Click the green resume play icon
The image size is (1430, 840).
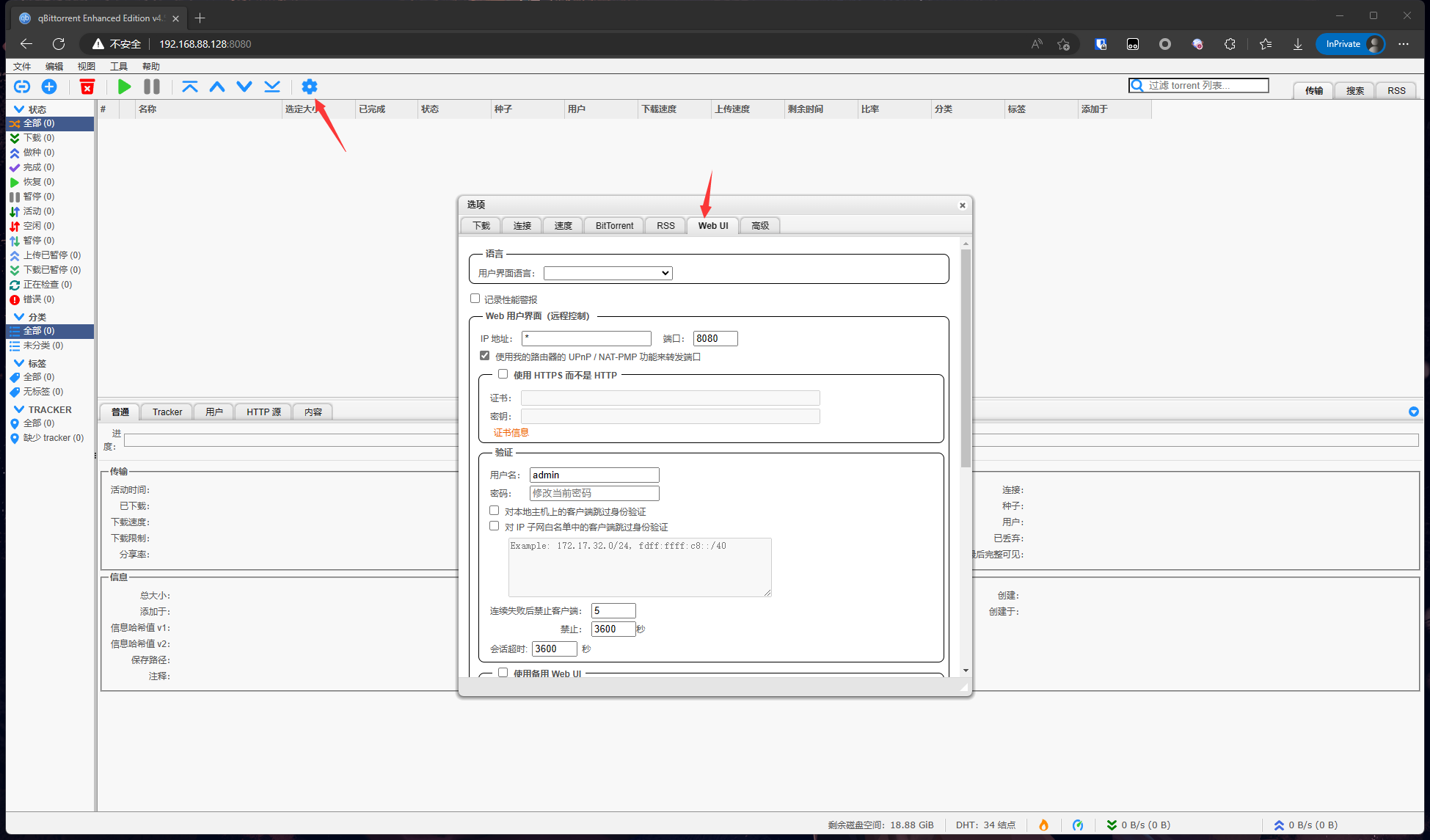click(x=125, y=87)
